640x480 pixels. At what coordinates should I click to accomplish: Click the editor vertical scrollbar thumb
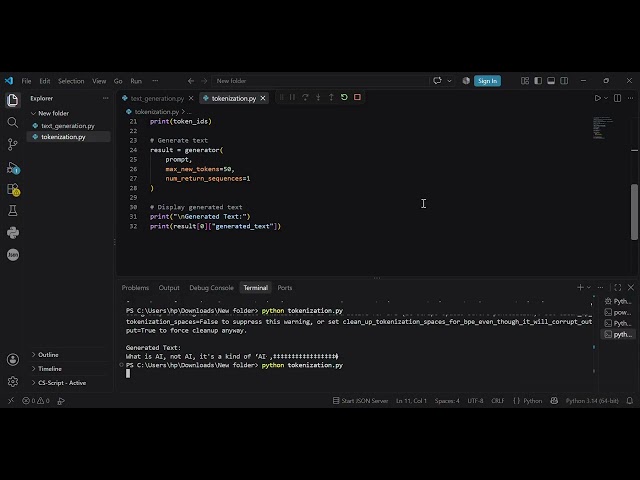click(634, 212)
